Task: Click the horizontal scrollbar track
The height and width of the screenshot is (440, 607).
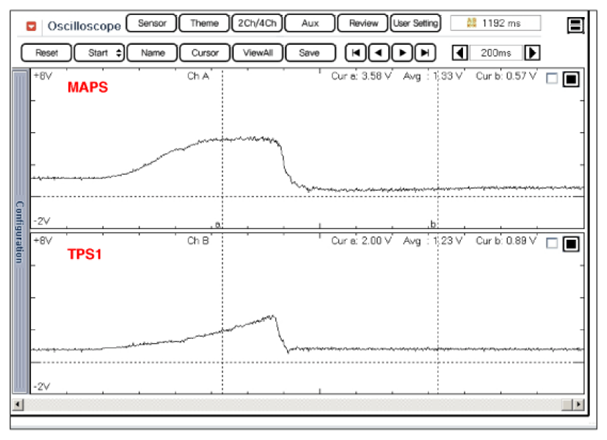Action: point(292,405)
